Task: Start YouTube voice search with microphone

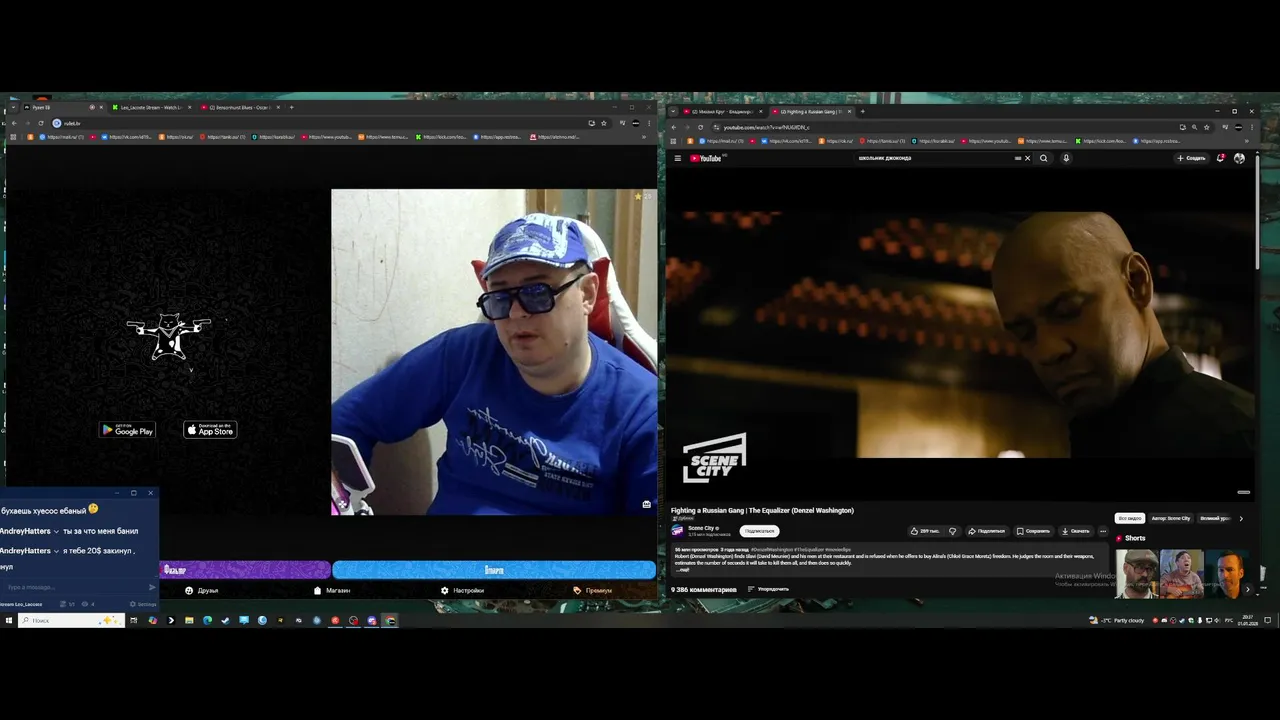Action: click(1066, 158)
